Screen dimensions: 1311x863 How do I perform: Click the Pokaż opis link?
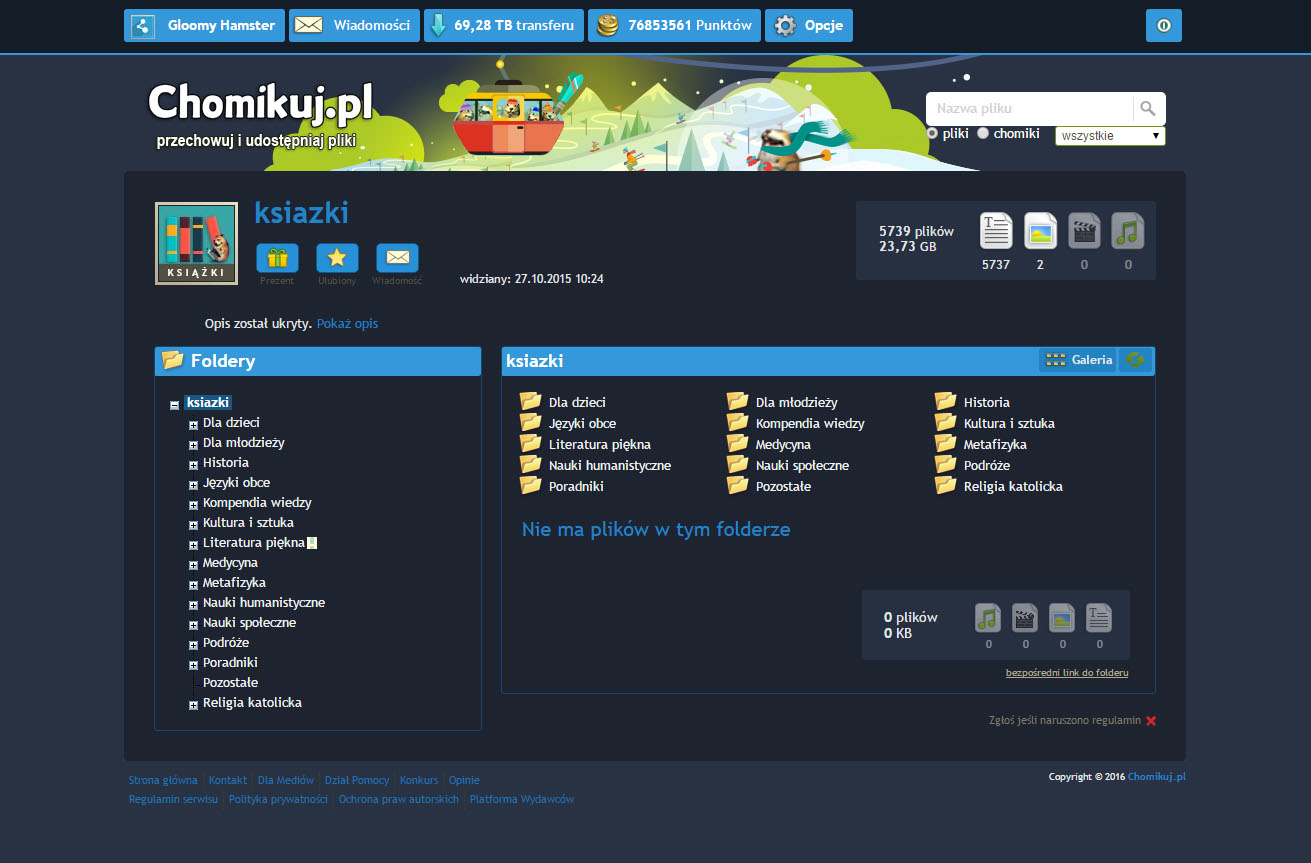coord(347,324)
